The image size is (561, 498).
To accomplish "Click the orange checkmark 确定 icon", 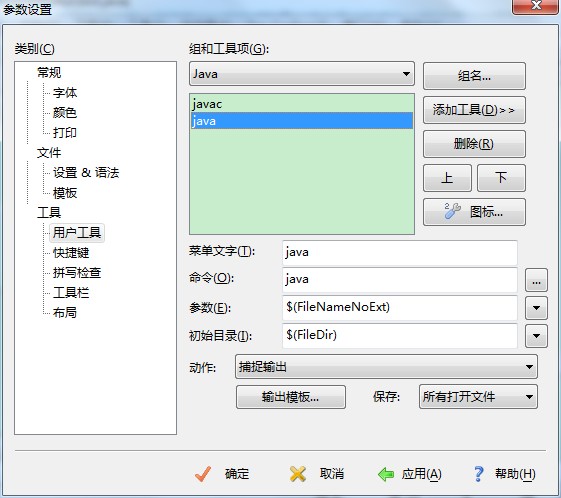I will point(203,474).
